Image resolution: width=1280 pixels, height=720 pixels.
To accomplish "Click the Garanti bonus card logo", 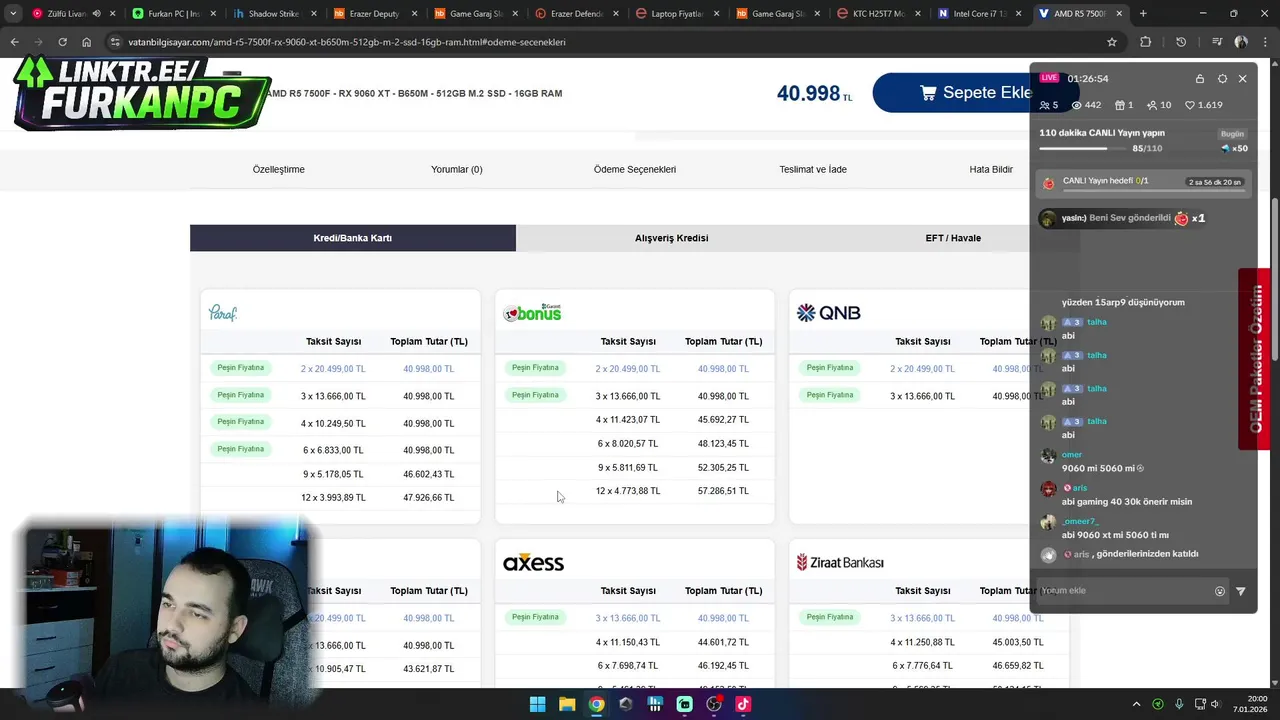I will [x=532, y=313].
